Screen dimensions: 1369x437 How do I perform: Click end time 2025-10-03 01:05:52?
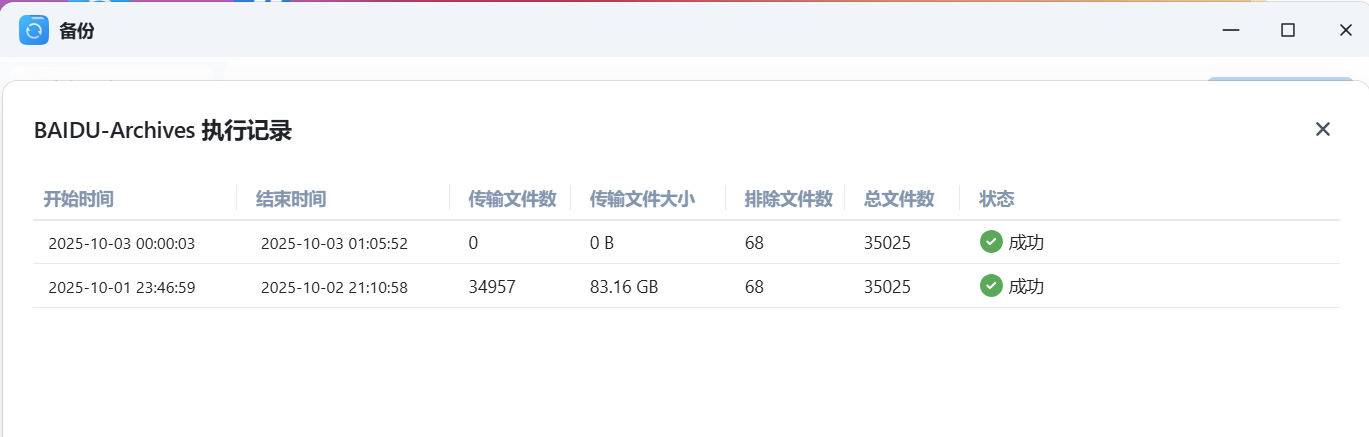tap(334, 243)
